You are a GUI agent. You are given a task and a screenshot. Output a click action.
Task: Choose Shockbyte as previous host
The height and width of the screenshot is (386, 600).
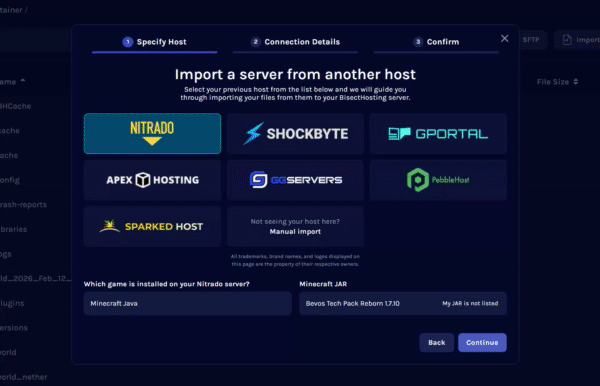[x=295, y=134]
